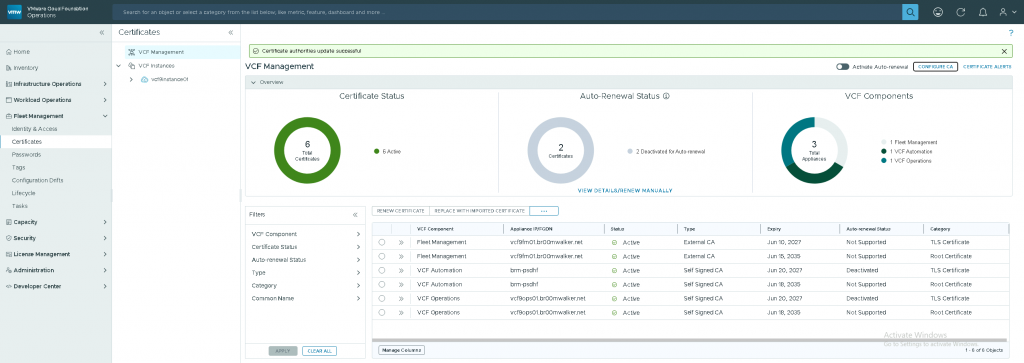
Task: Click the Auto-Renewal Status info icon
Action: click(x=667, y=96)
